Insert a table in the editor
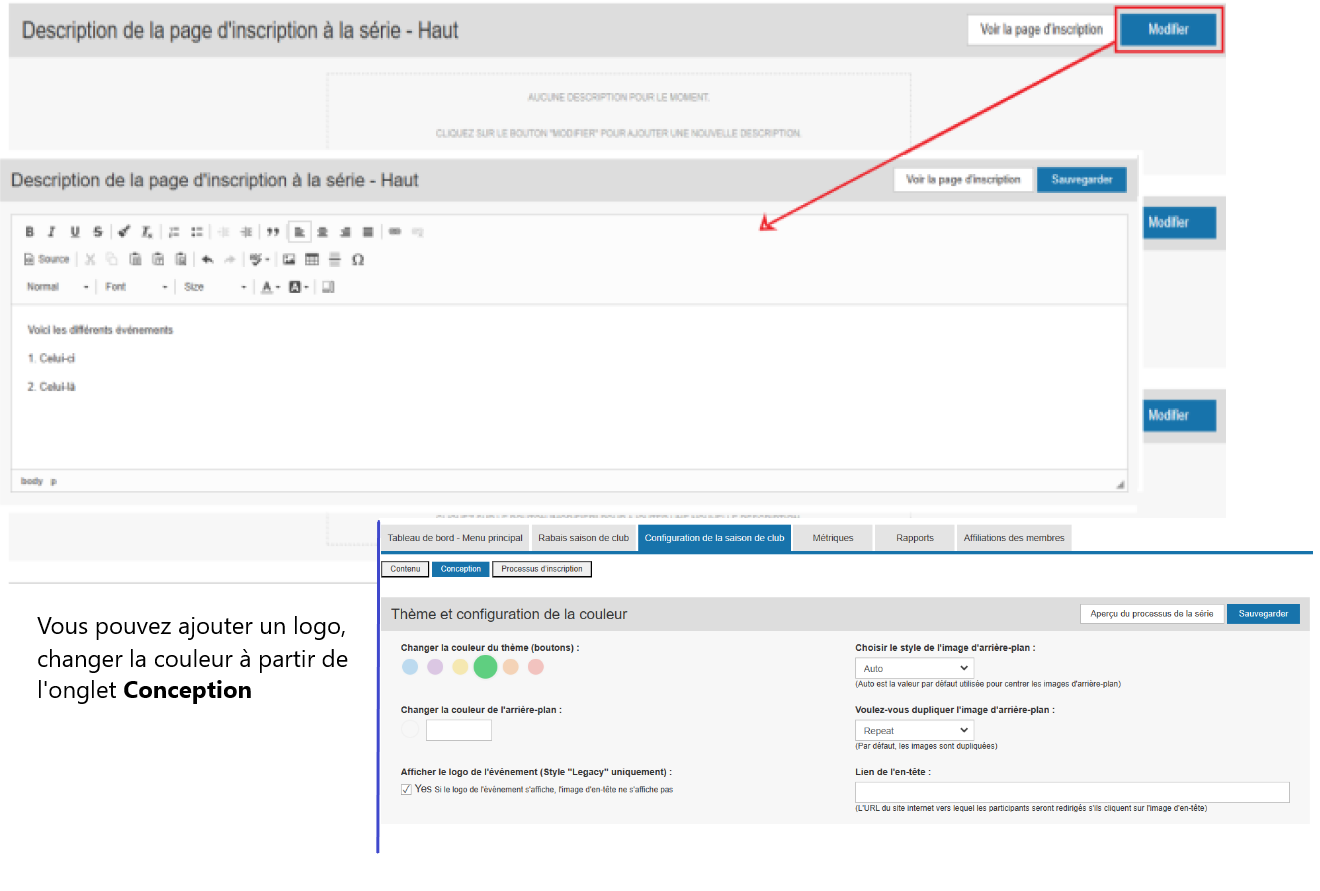This screenshot has width=1320, height=891. (x=312, y=259)
